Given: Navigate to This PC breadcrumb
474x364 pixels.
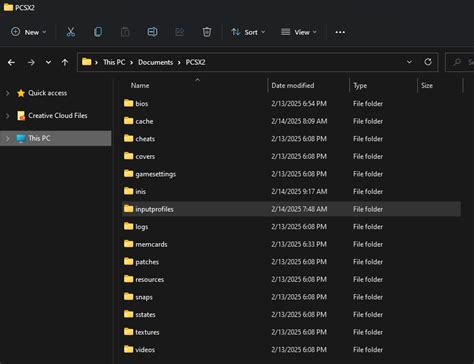Looking at the screenshot, I should (114, 62).
